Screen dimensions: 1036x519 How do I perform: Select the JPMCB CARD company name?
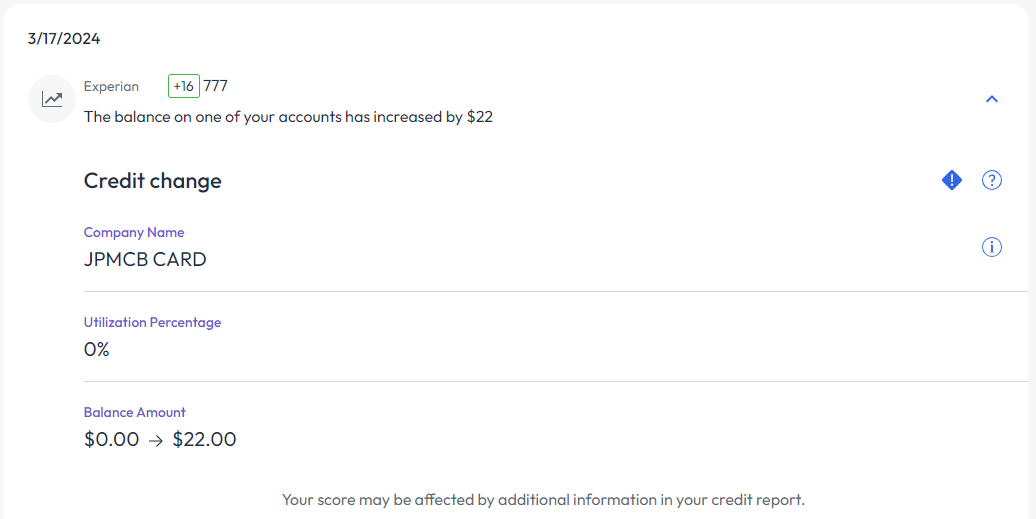(145, 260)
